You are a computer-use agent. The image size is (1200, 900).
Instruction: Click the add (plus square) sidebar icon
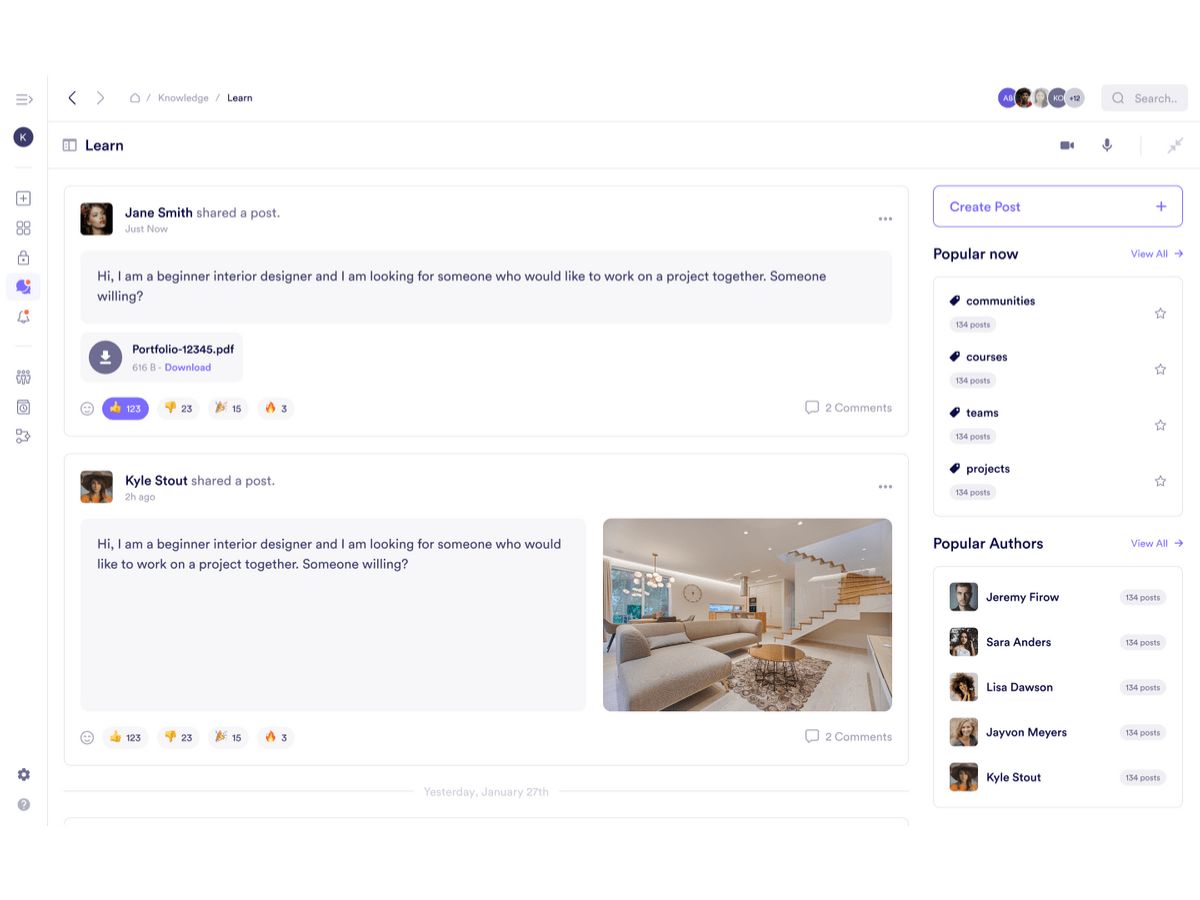24,198
